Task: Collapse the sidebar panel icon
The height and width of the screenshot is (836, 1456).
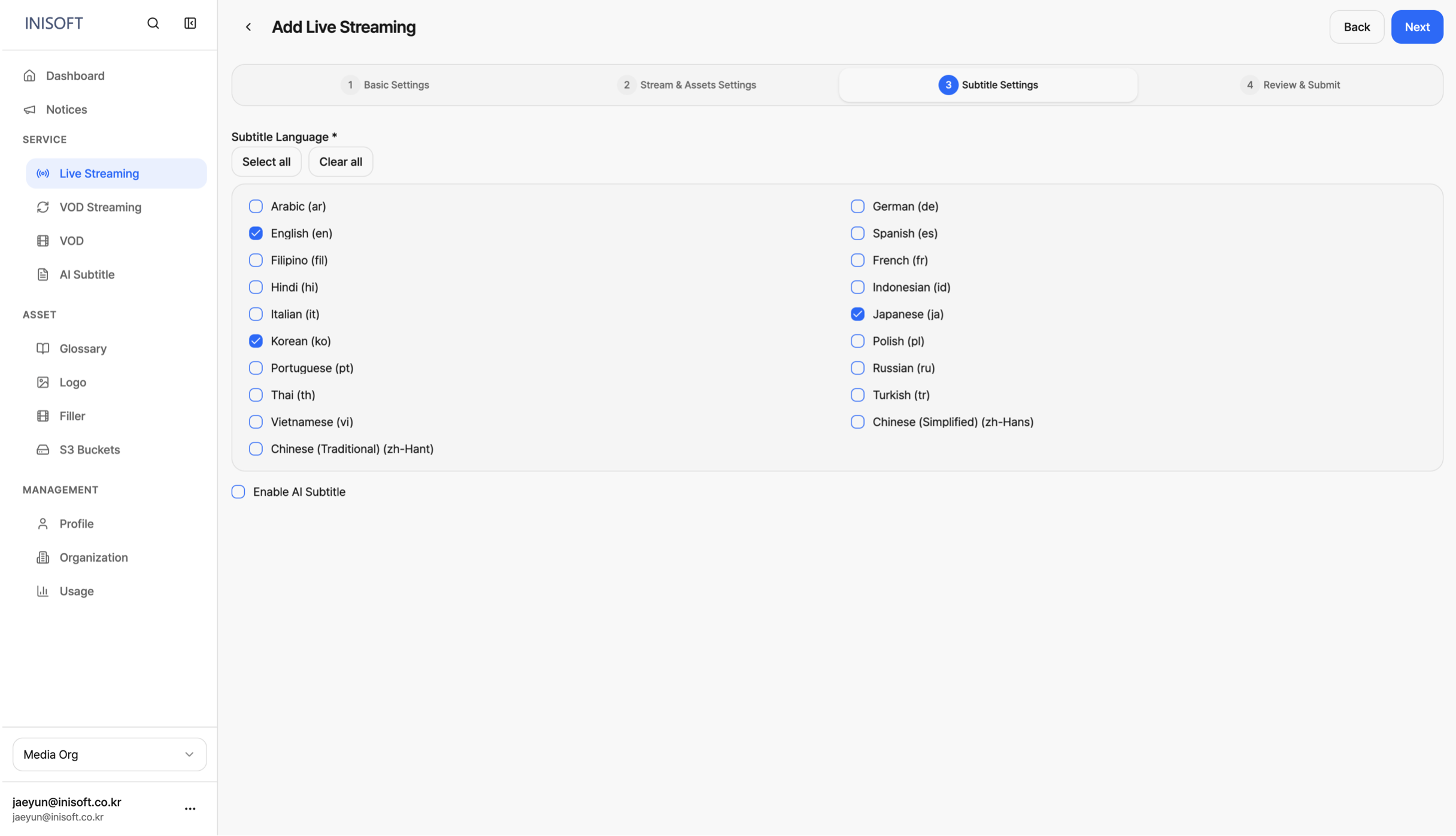Action: [x=190, y=23]
